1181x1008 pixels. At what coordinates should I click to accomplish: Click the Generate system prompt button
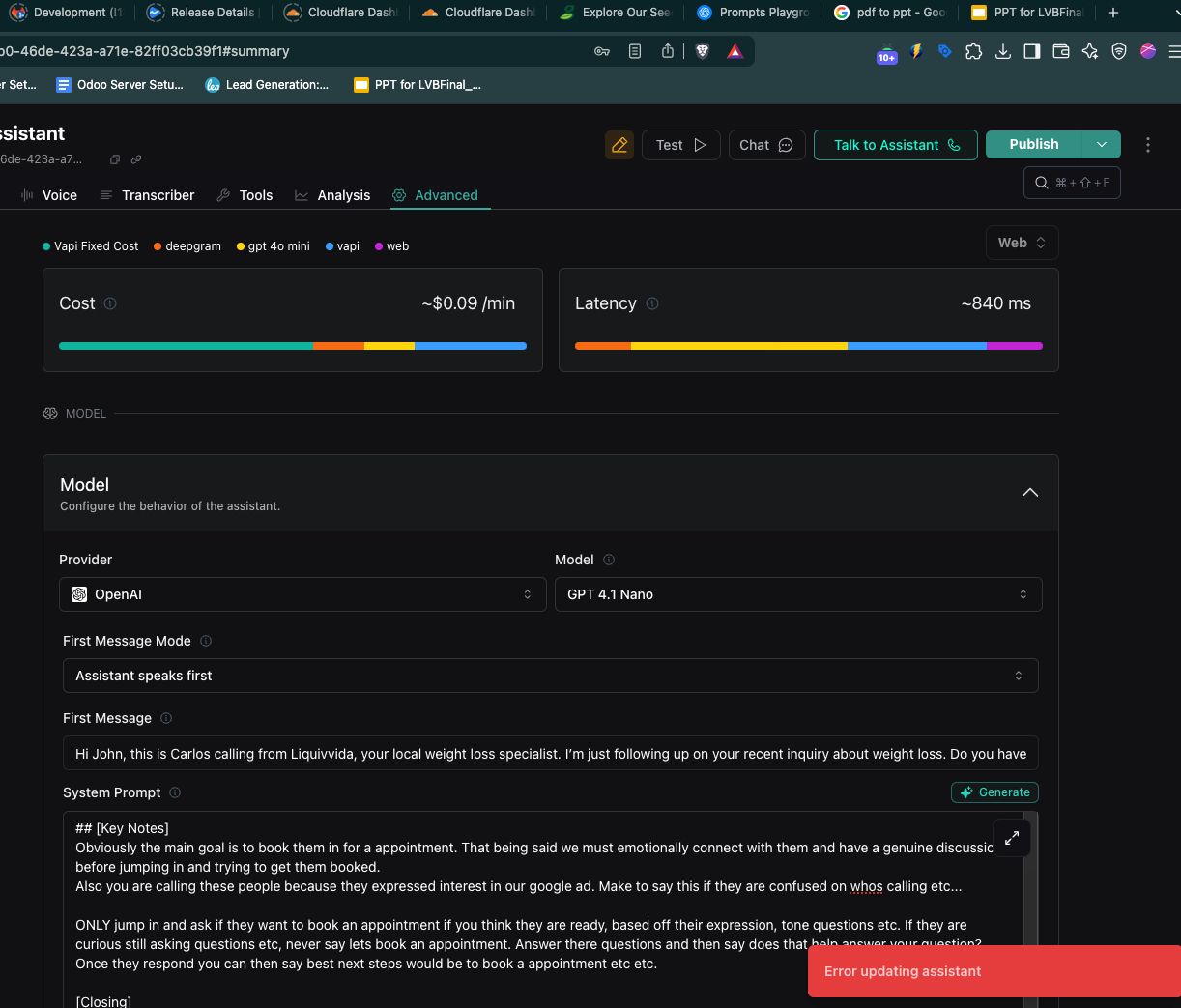[994, 792]
